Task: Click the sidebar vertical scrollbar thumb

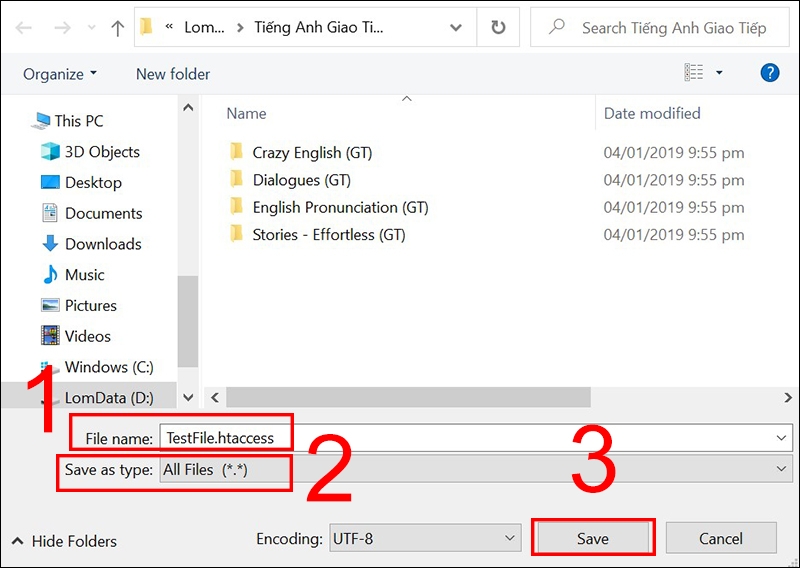Action: 188,322
